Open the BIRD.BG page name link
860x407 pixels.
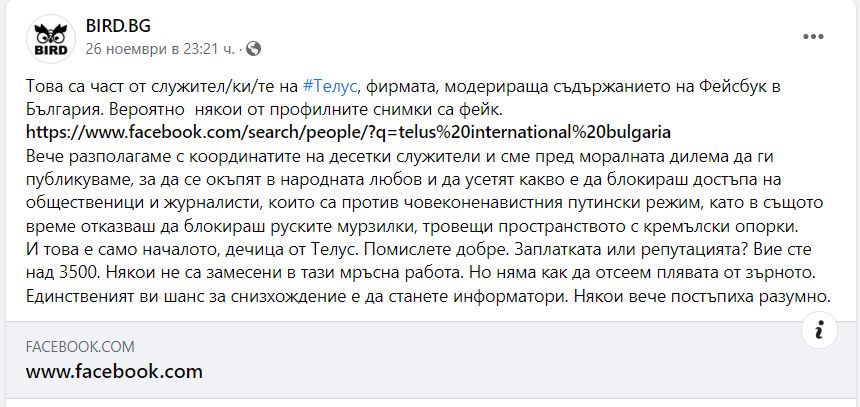(119, 25)
